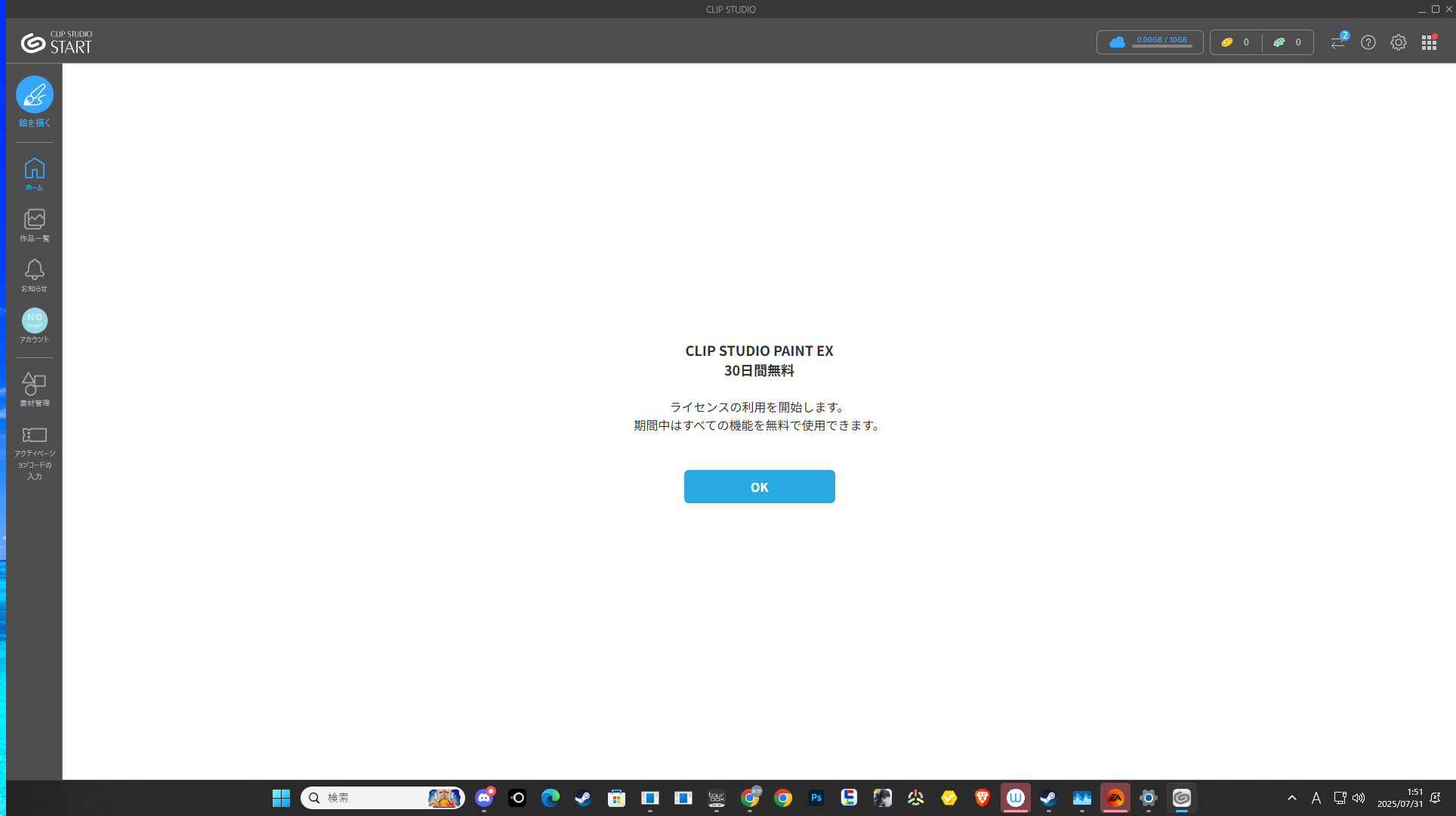Open the help question mark icon
The image size is (1456, 816).
pos(1368,42)
